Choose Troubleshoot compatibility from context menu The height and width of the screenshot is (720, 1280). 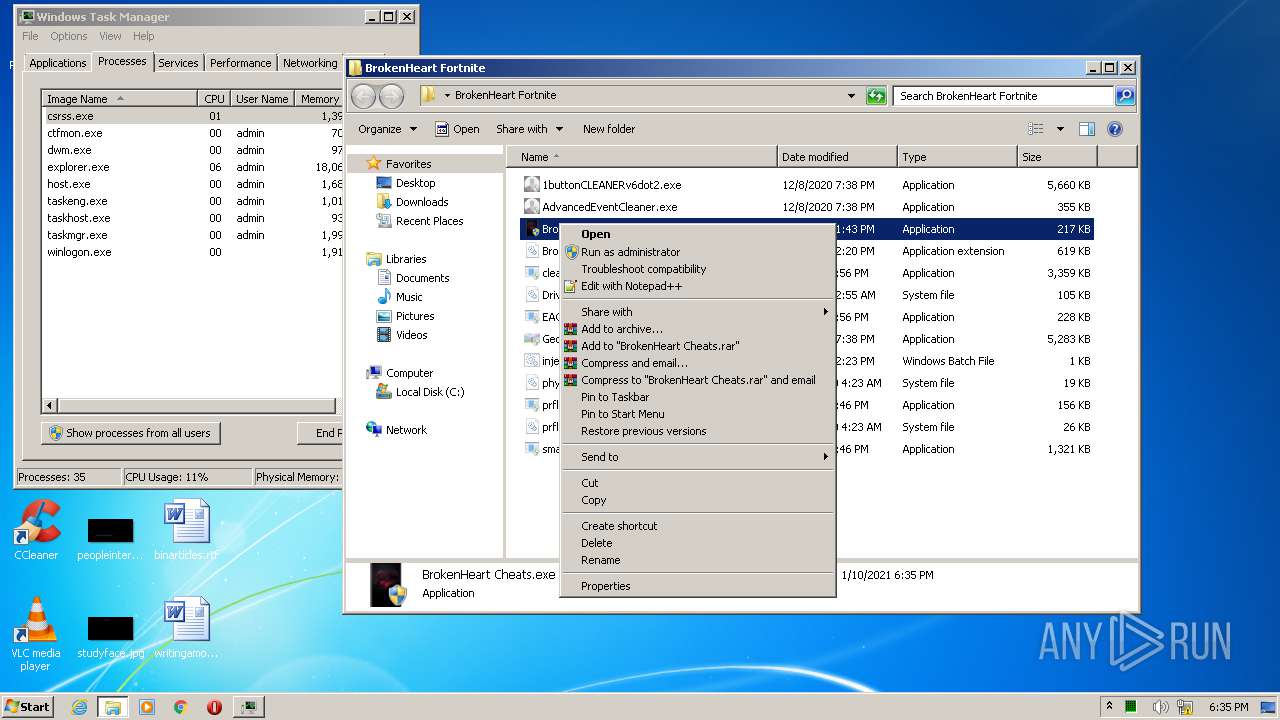click(x=698, y=269)
